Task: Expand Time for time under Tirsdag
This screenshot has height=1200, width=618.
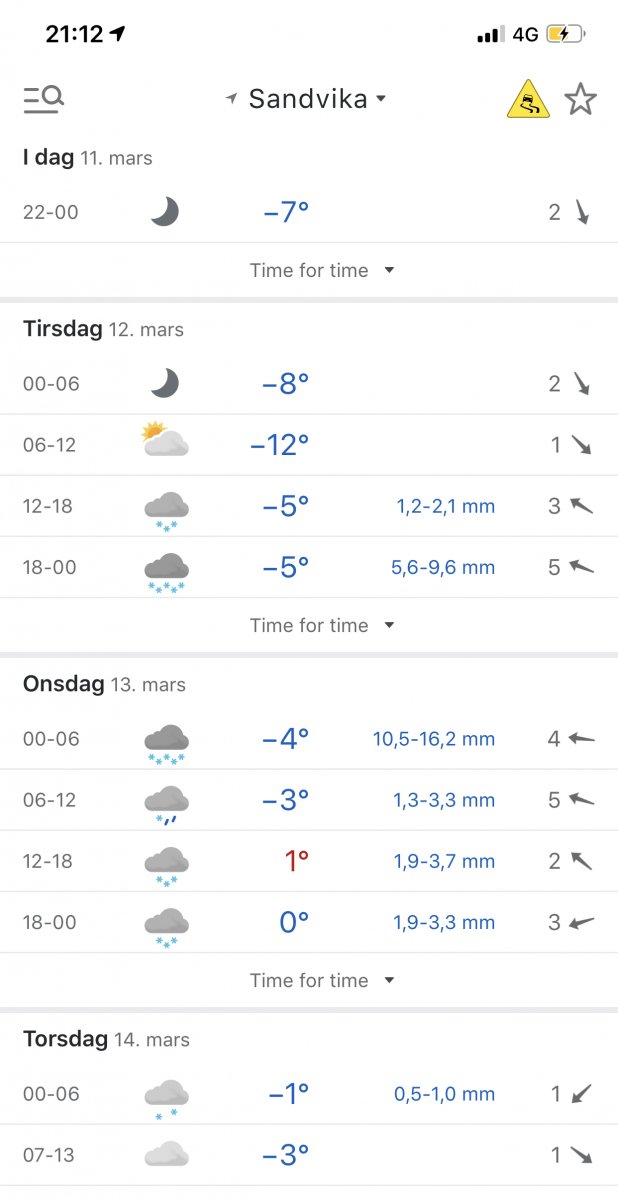Action: point(321,625)
